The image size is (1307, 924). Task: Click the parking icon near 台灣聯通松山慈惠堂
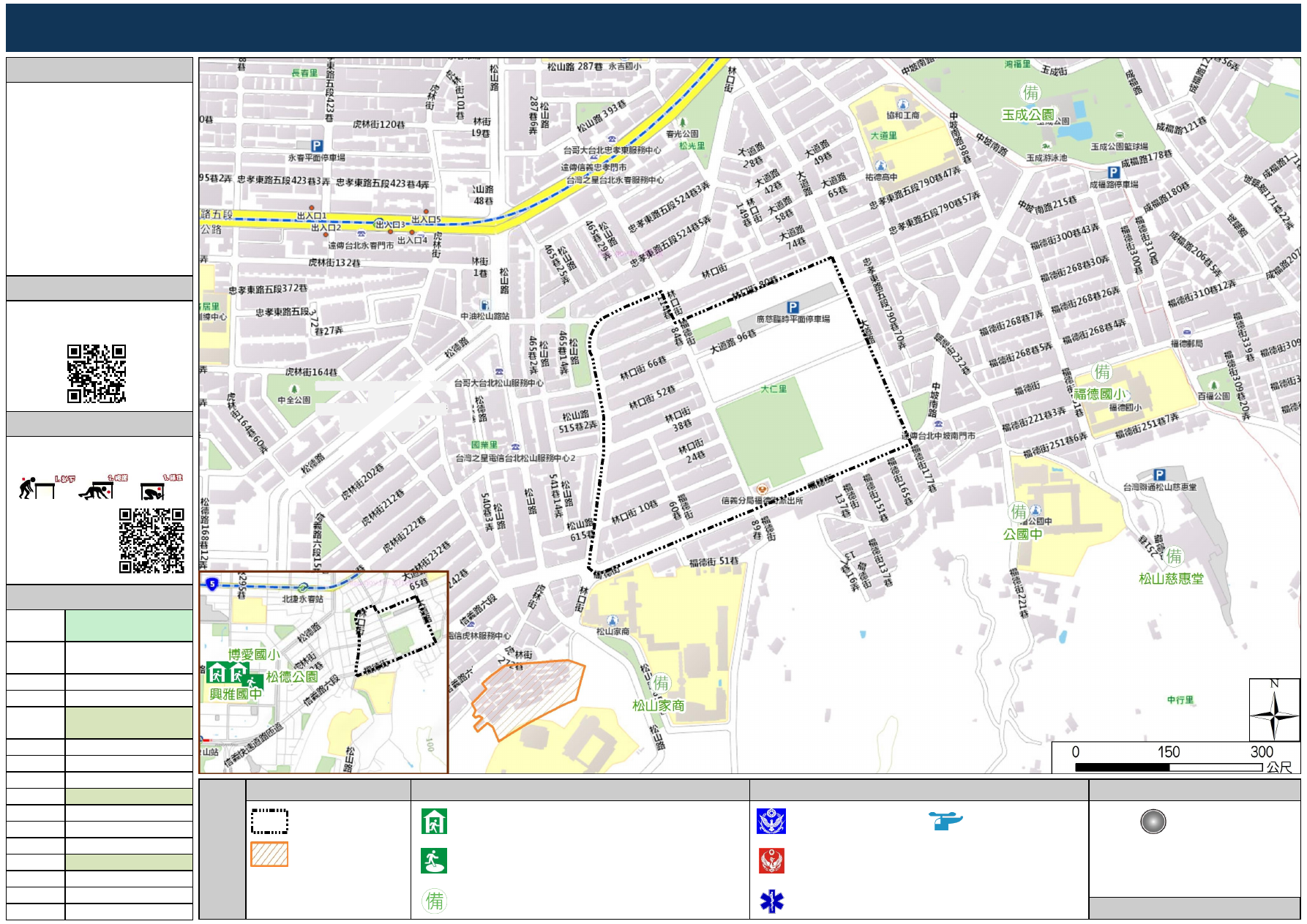pyautogui.click(x=1158, y=475)
